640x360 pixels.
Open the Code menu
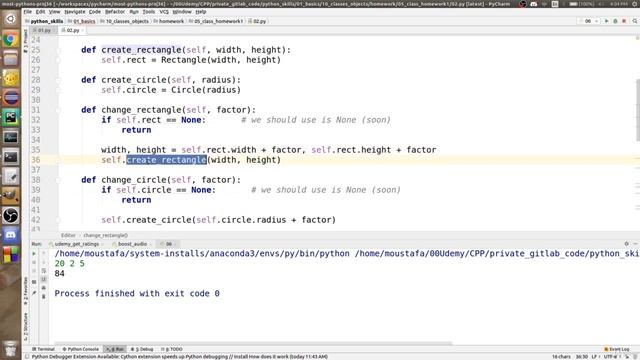tap(95, 12)
